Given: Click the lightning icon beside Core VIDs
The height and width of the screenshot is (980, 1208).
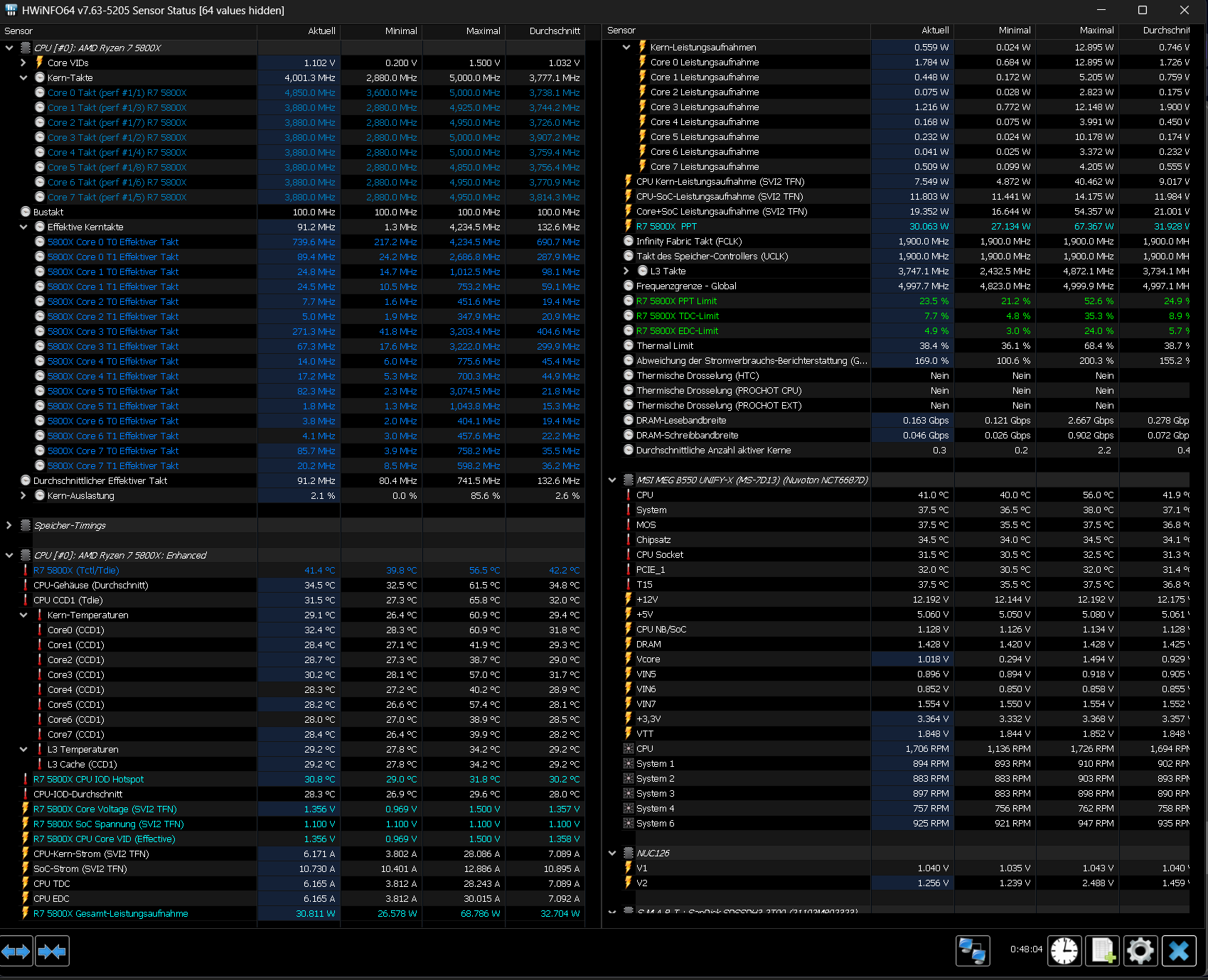Looking at the screenshot, I should coord(40,63).
